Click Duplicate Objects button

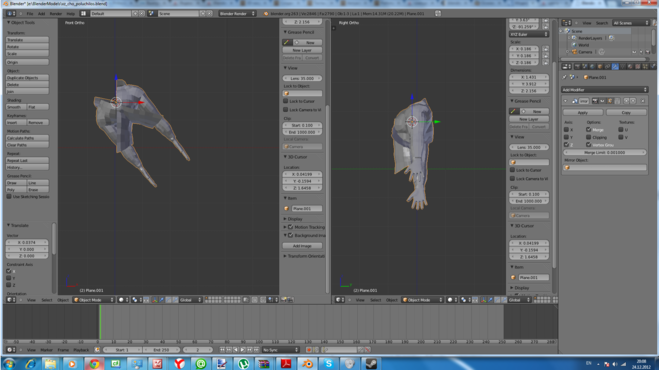27,78
